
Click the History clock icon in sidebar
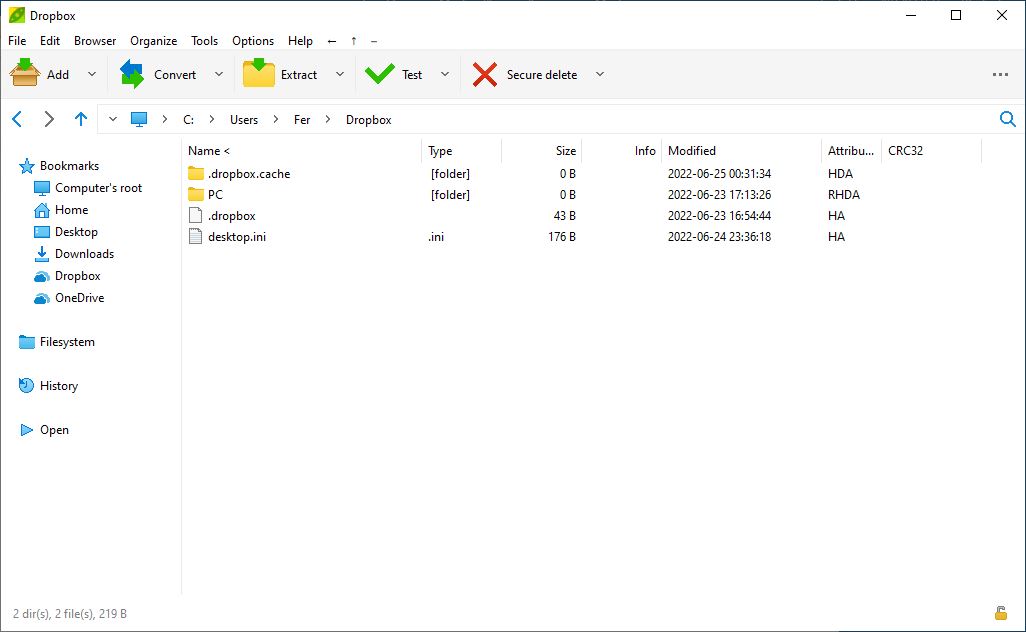click(x=26, y=386)
